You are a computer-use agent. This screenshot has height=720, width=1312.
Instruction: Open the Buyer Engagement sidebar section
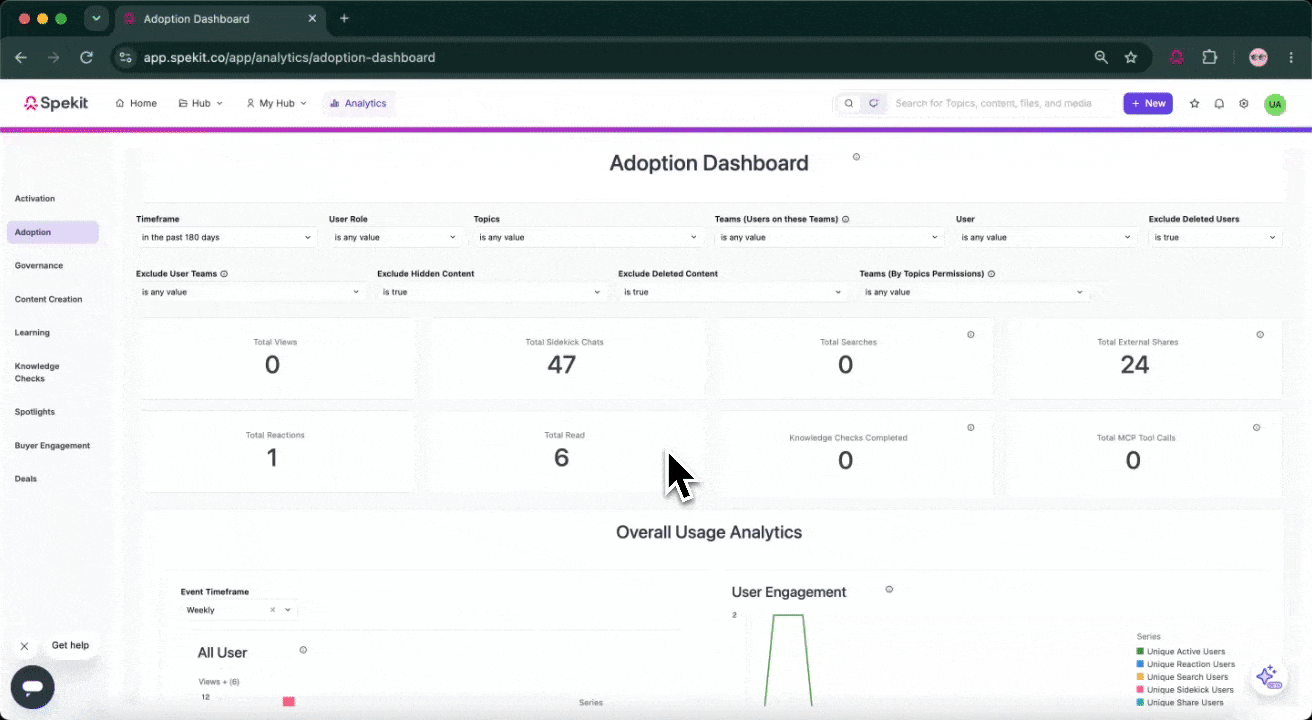52,446
